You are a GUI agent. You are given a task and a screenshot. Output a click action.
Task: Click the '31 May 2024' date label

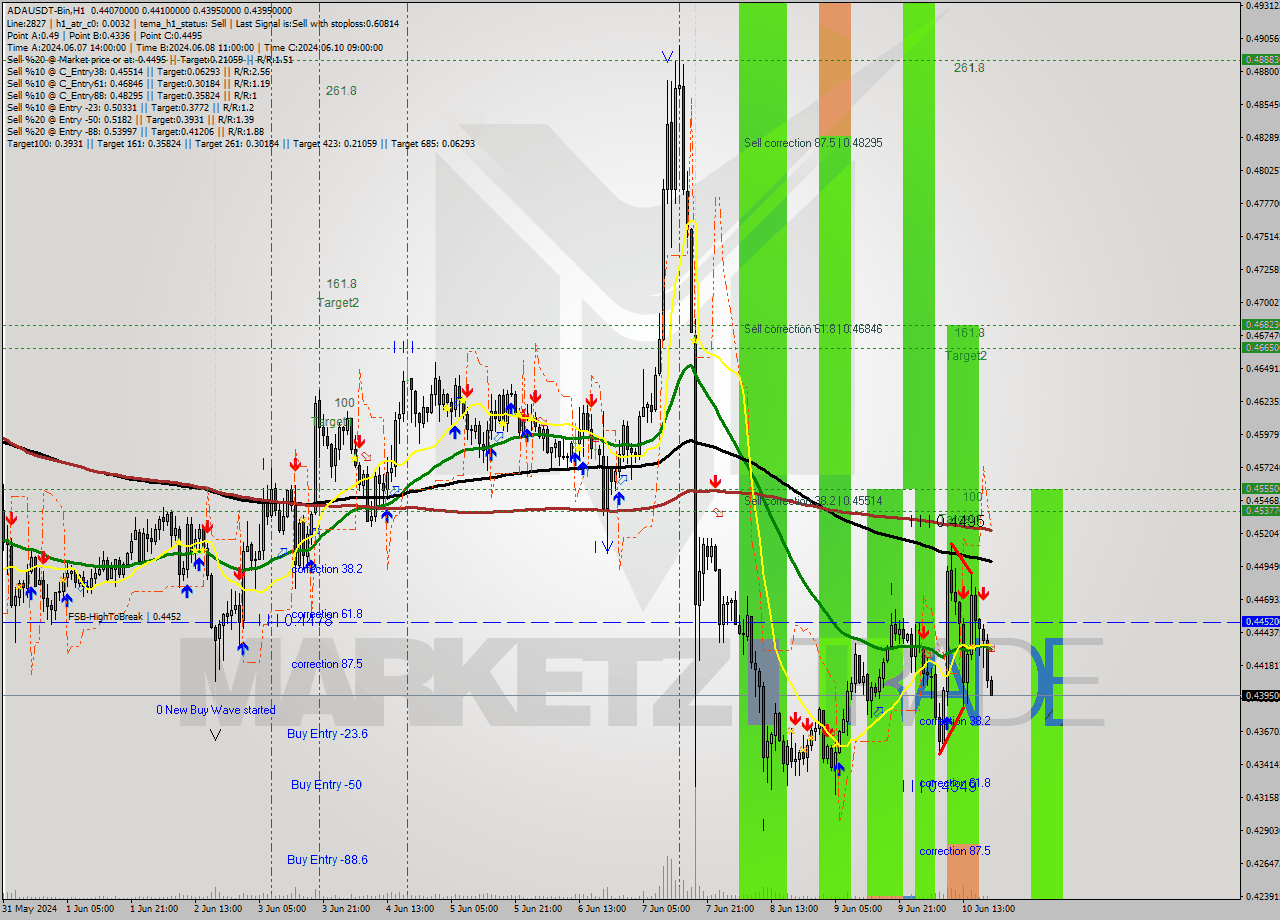29,909
